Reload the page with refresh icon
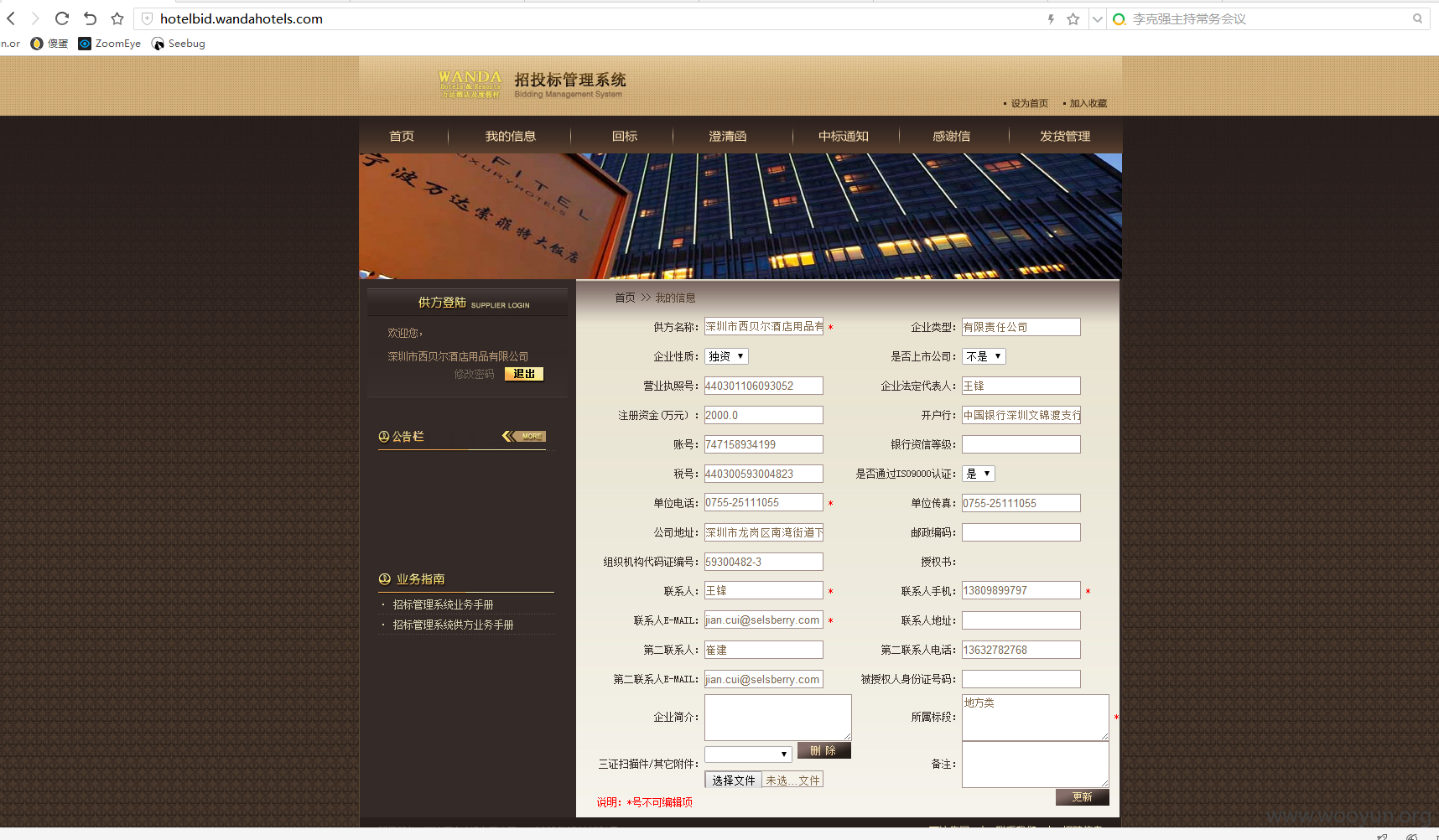1439x840 pixels. pos(62,18)
